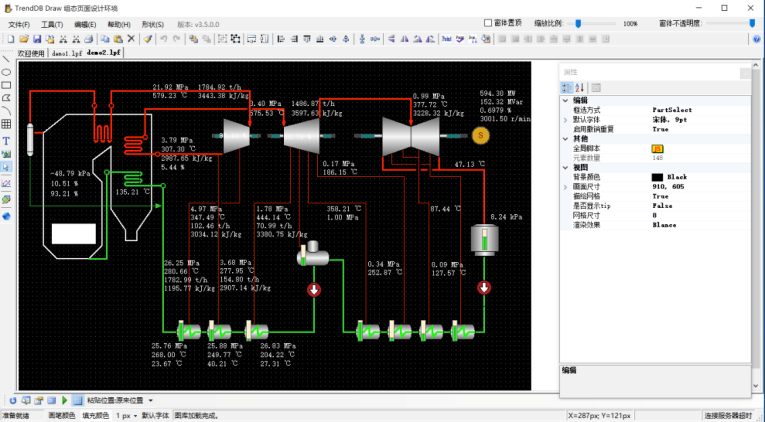Screen dimensions: 765x422
Task: Click the save file icon
Action: 37,39
